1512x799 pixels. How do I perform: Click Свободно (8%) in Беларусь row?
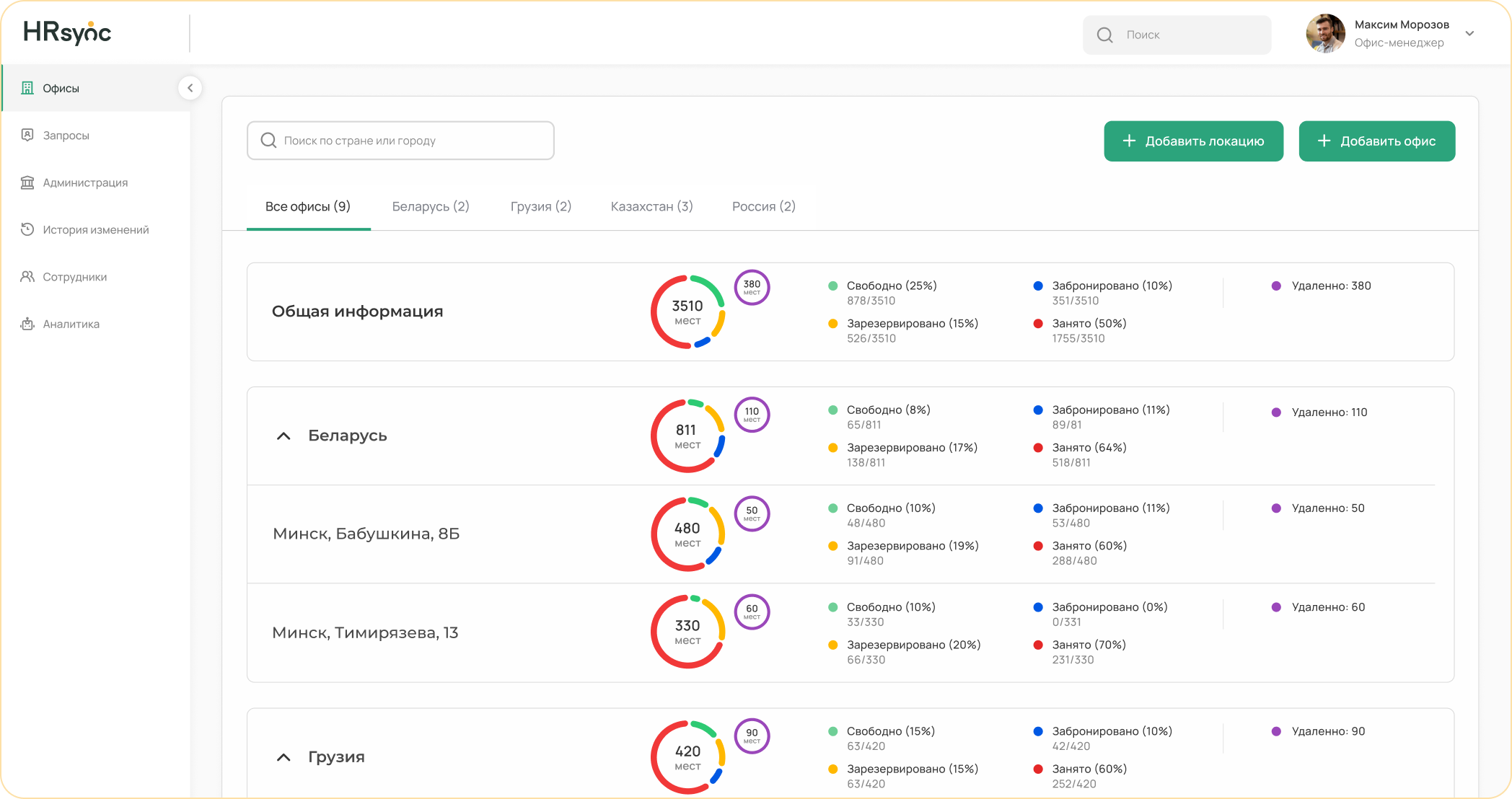pos(889,410)
